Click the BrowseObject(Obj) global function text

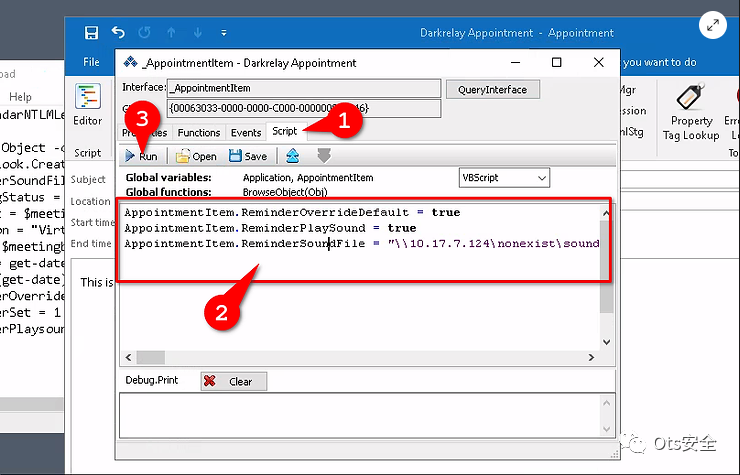285,192
